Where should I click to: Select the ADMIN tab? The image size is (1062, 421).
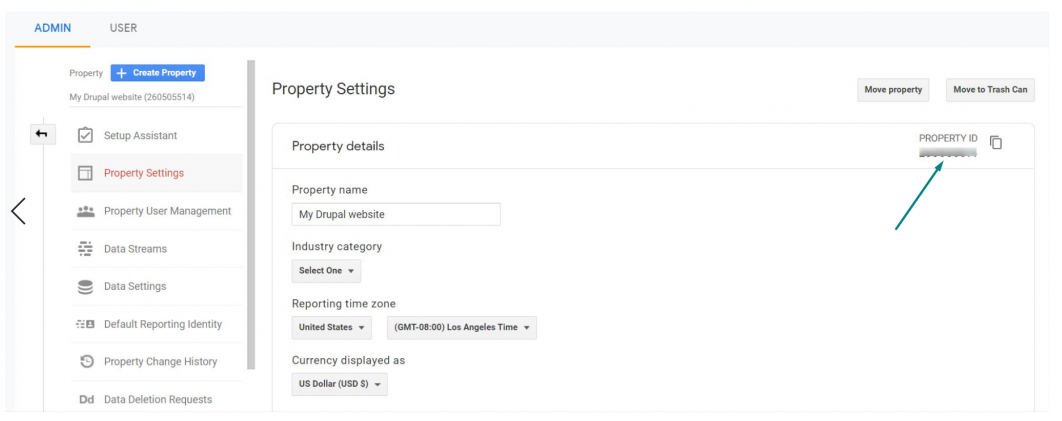tap(53, 28)
